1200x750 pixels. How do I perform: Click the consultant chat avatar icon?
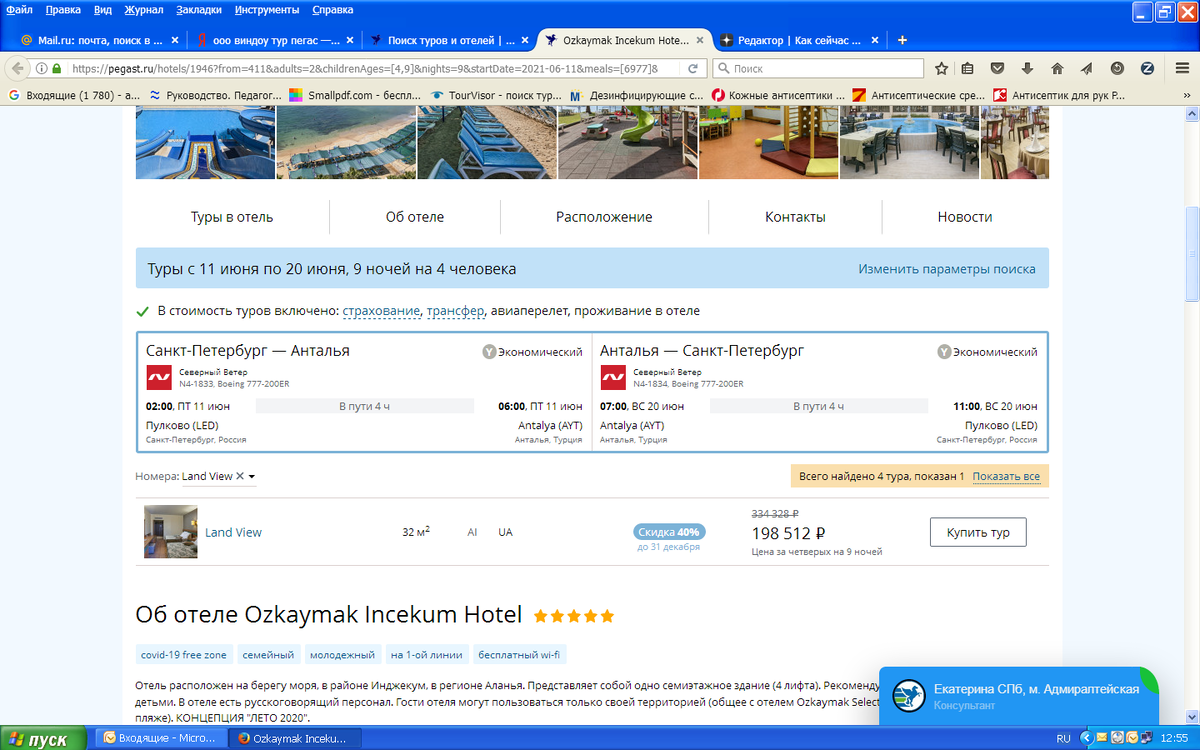909,696
